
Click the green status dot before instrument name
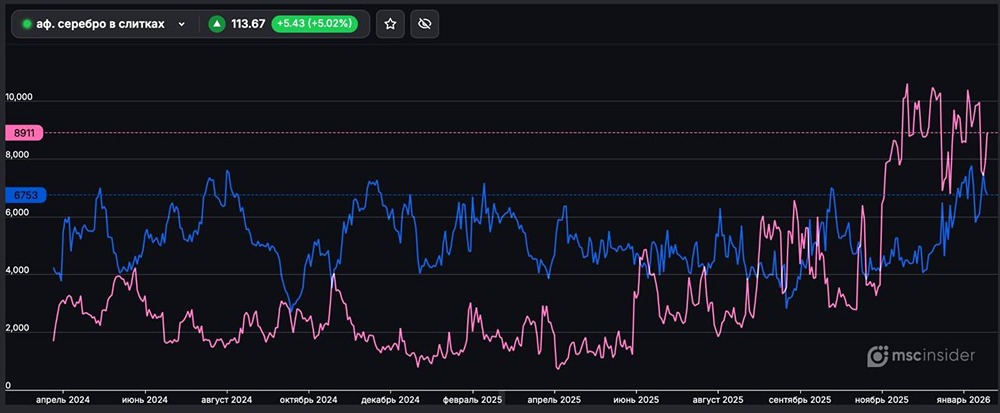tap(27, 24)
